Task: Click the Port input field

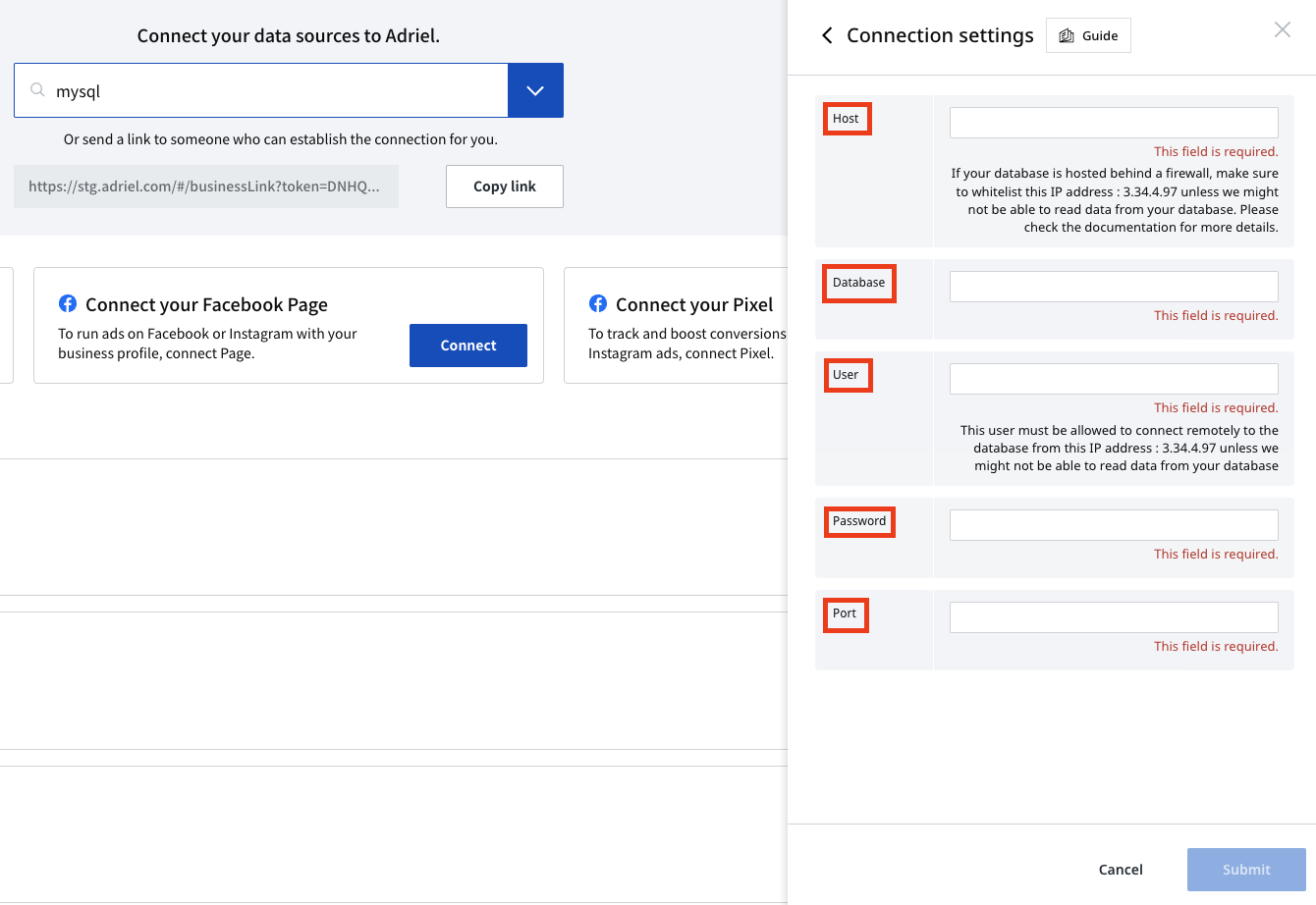Action: click(x=1114, y=617)
